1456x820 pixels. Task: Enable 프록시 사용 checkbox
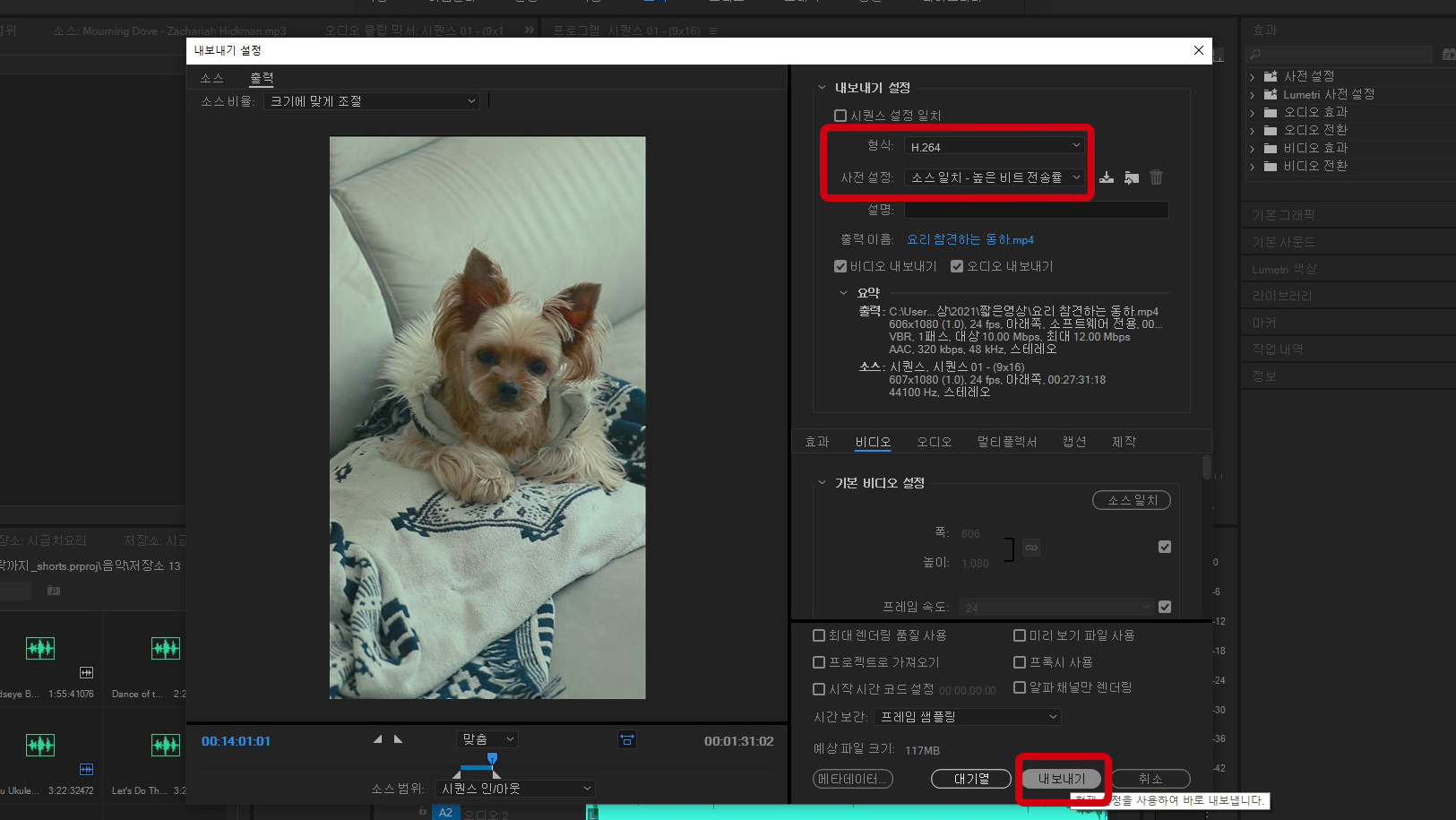click(1020, 662)
